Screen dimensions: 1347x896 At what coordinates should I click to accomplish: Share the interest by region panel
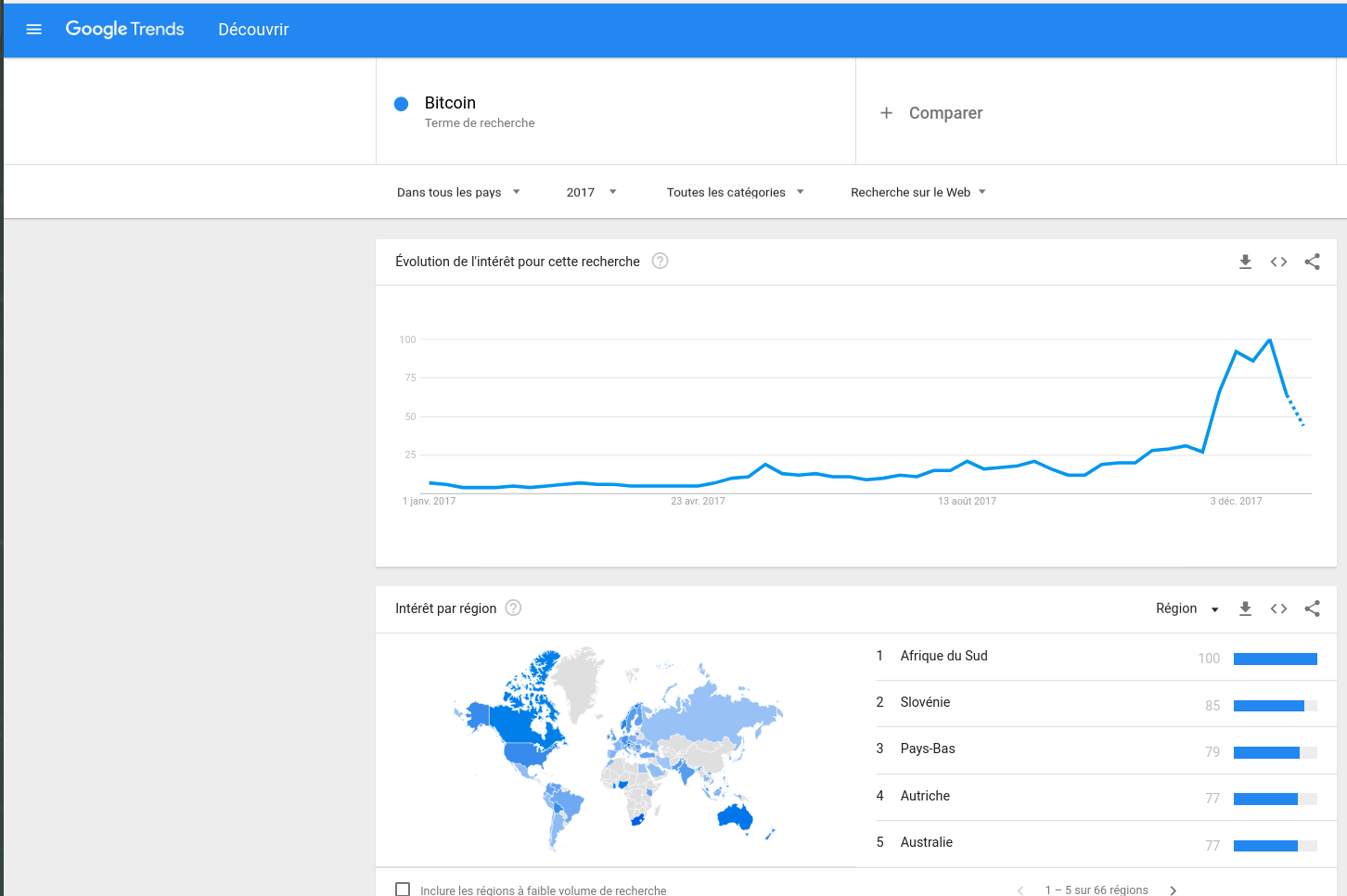[x=1312, y=608]
